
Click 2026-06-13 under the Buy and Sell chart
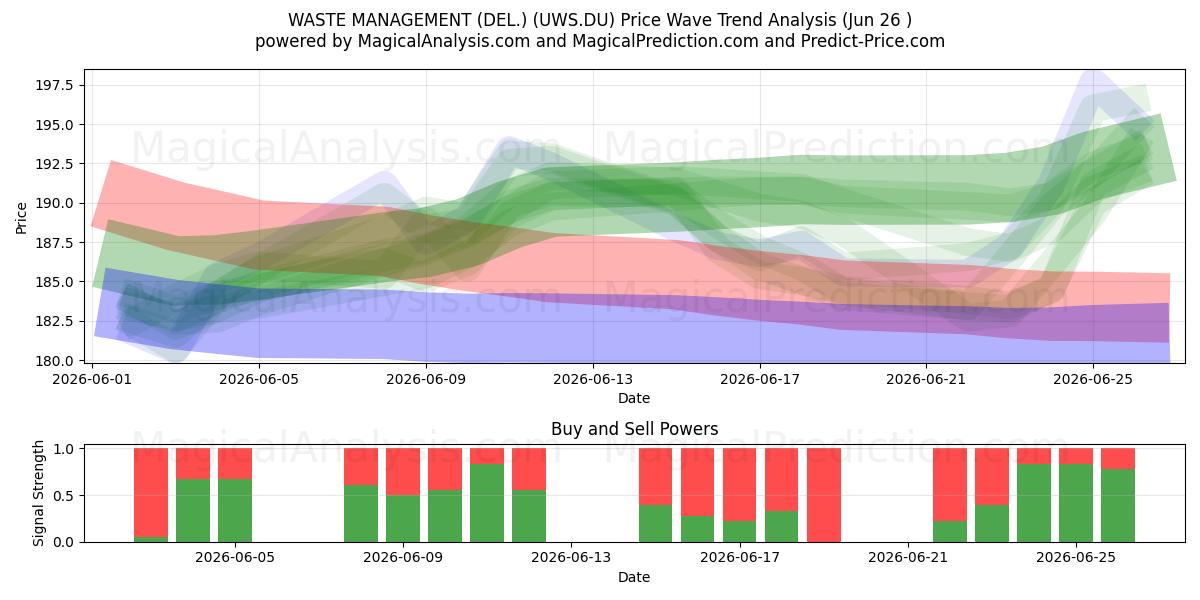pyautogui.click(x=571, y=559)
